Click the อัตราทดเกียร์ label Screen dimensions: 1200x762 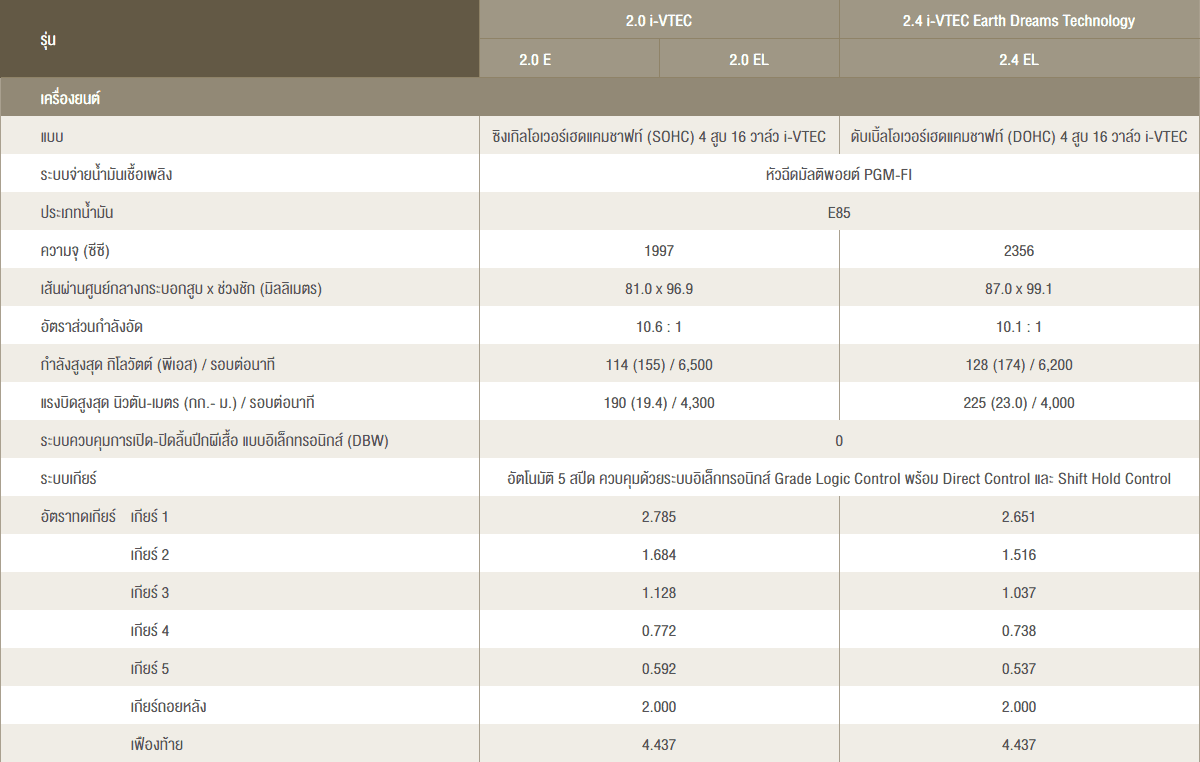[x=78, y=516]
